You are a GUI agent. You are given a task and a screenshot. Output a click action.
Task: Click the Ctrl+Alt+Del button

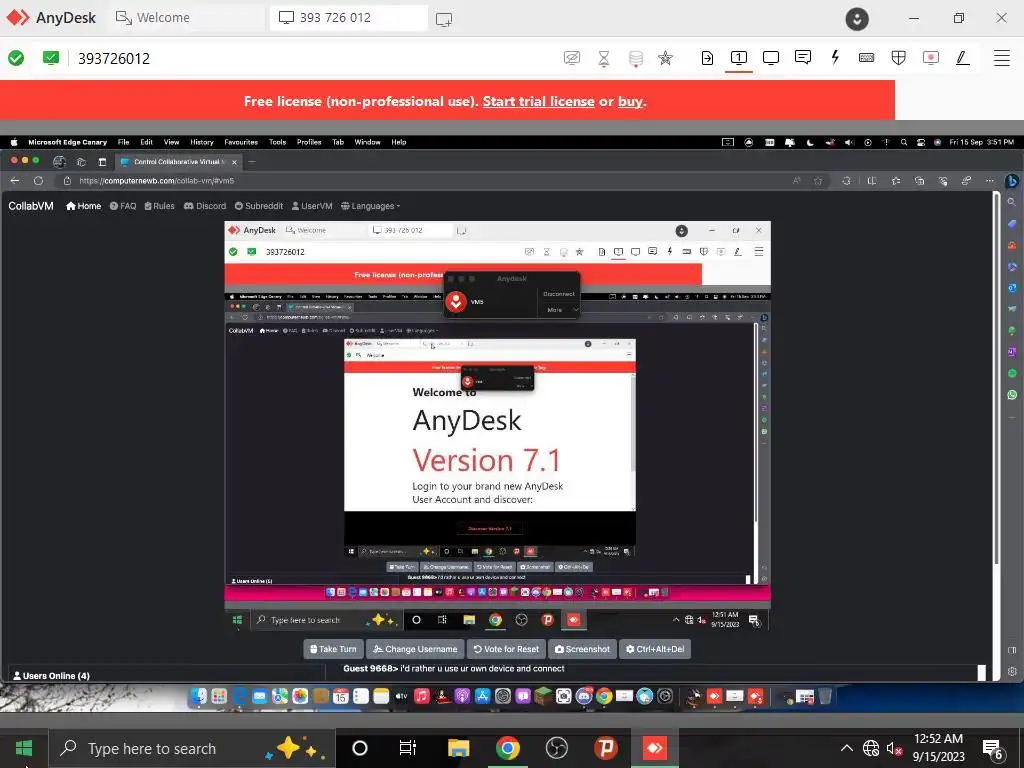click(x=655, y=649)
